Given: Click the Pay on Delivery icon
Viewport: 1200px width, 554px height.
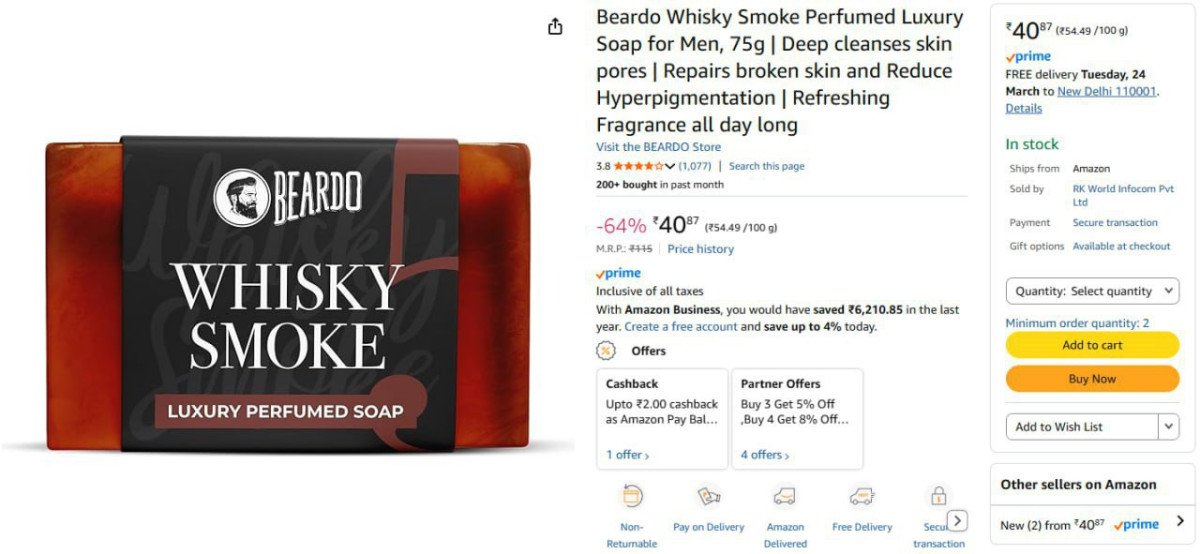Looking at the screenshot, I should pos(708,496).
